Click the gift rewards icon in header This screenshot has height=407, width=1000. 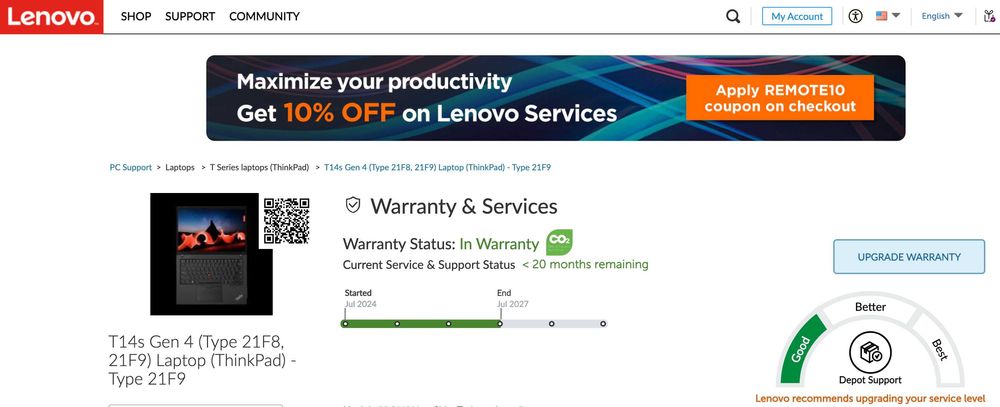988,16
